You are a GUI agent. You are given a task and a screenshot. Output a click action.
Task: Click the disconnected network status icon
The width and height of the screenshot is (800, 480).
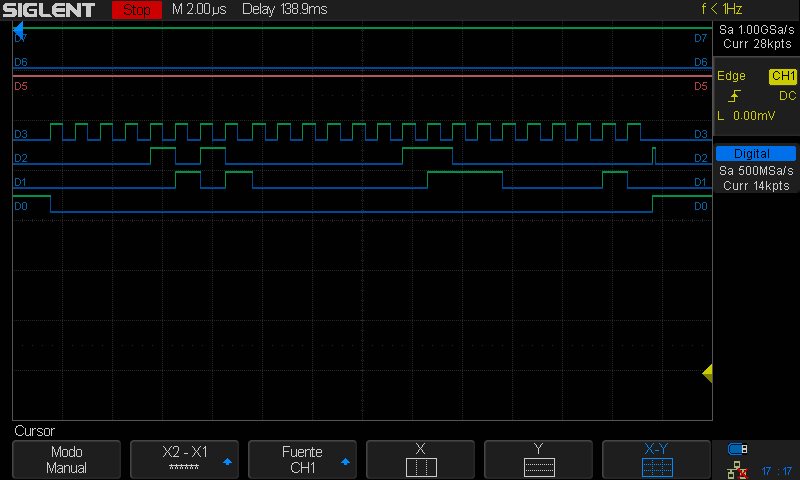[737, 470]
